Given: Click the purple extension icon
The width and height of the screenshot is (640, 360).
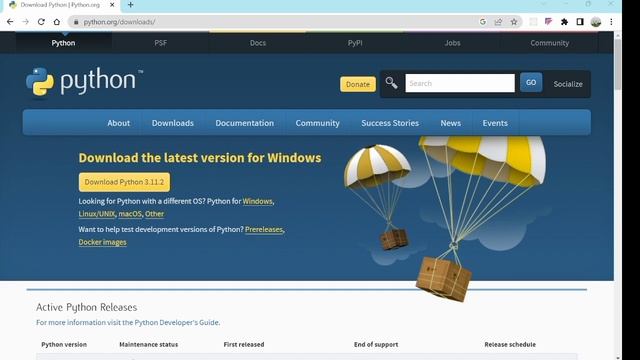Looking at the screenshot, I should coord(548,22).
